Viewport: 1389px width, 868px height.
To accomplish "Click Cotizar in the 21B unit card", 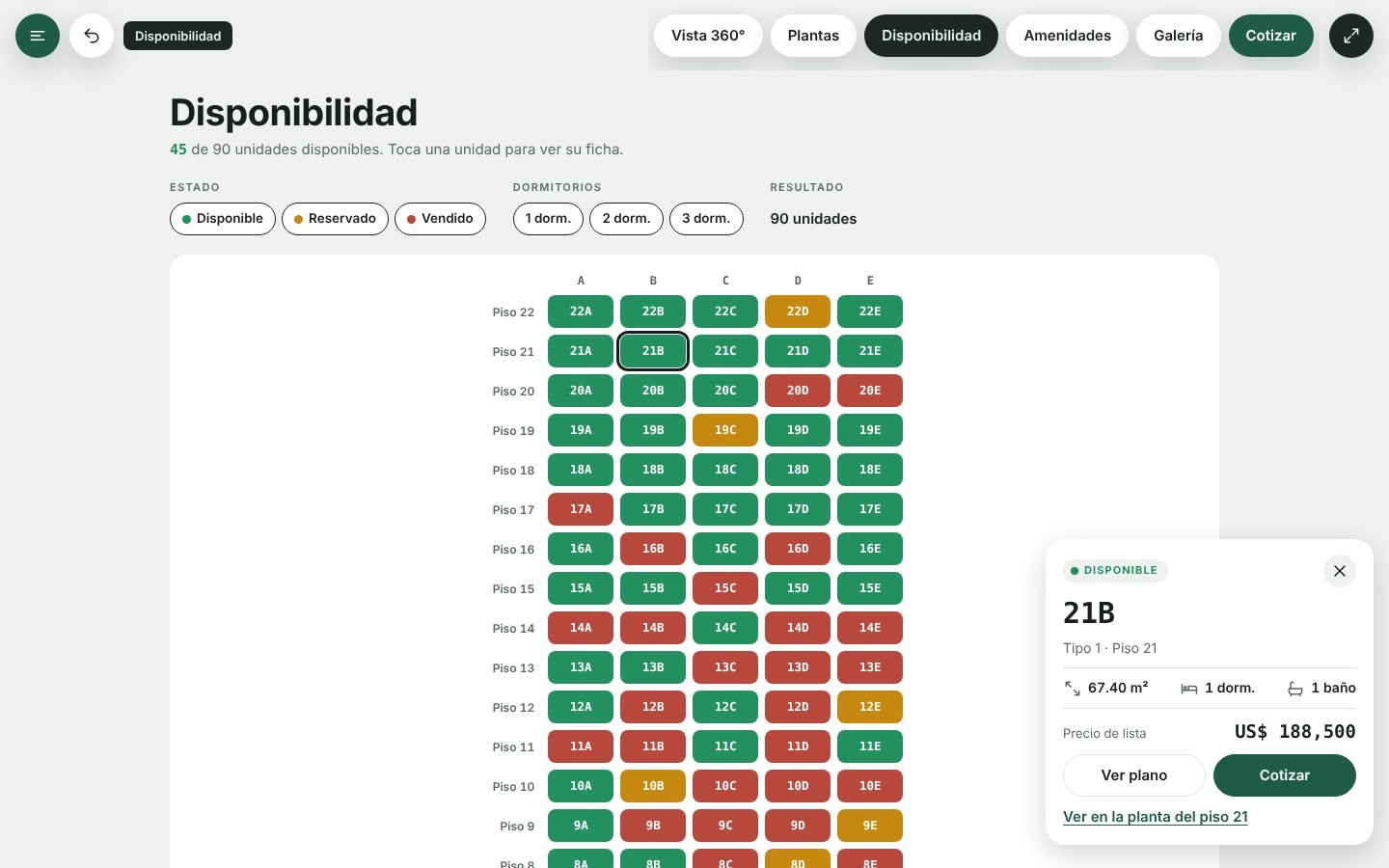I will tap(1285, 775).
